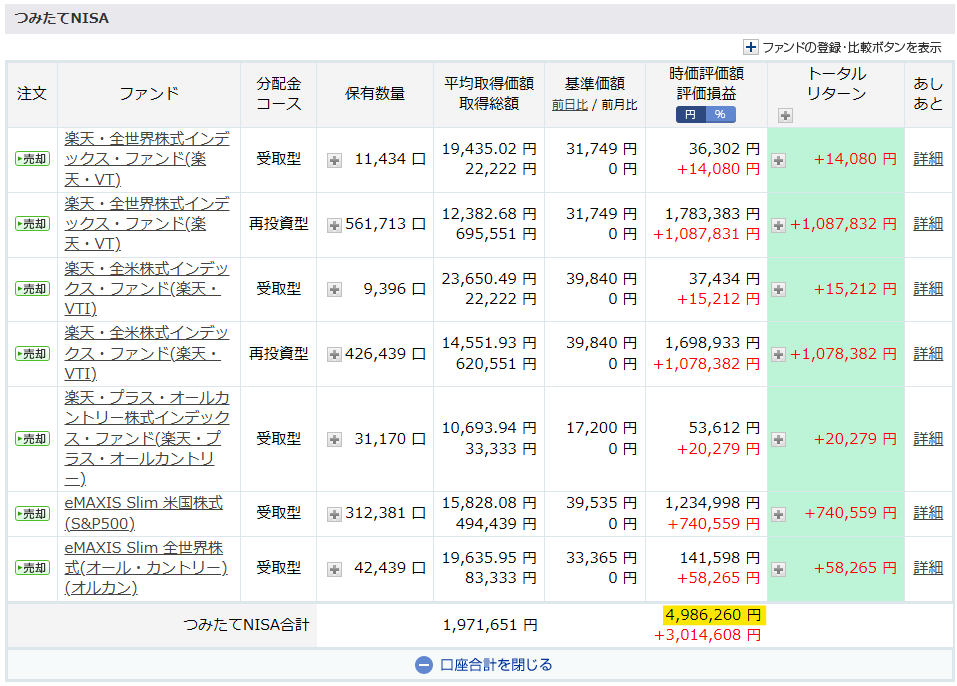Sort by 前日比 in 基準価額 header
The height and width of the screenshot is (686, 957).
pos(569,104)
